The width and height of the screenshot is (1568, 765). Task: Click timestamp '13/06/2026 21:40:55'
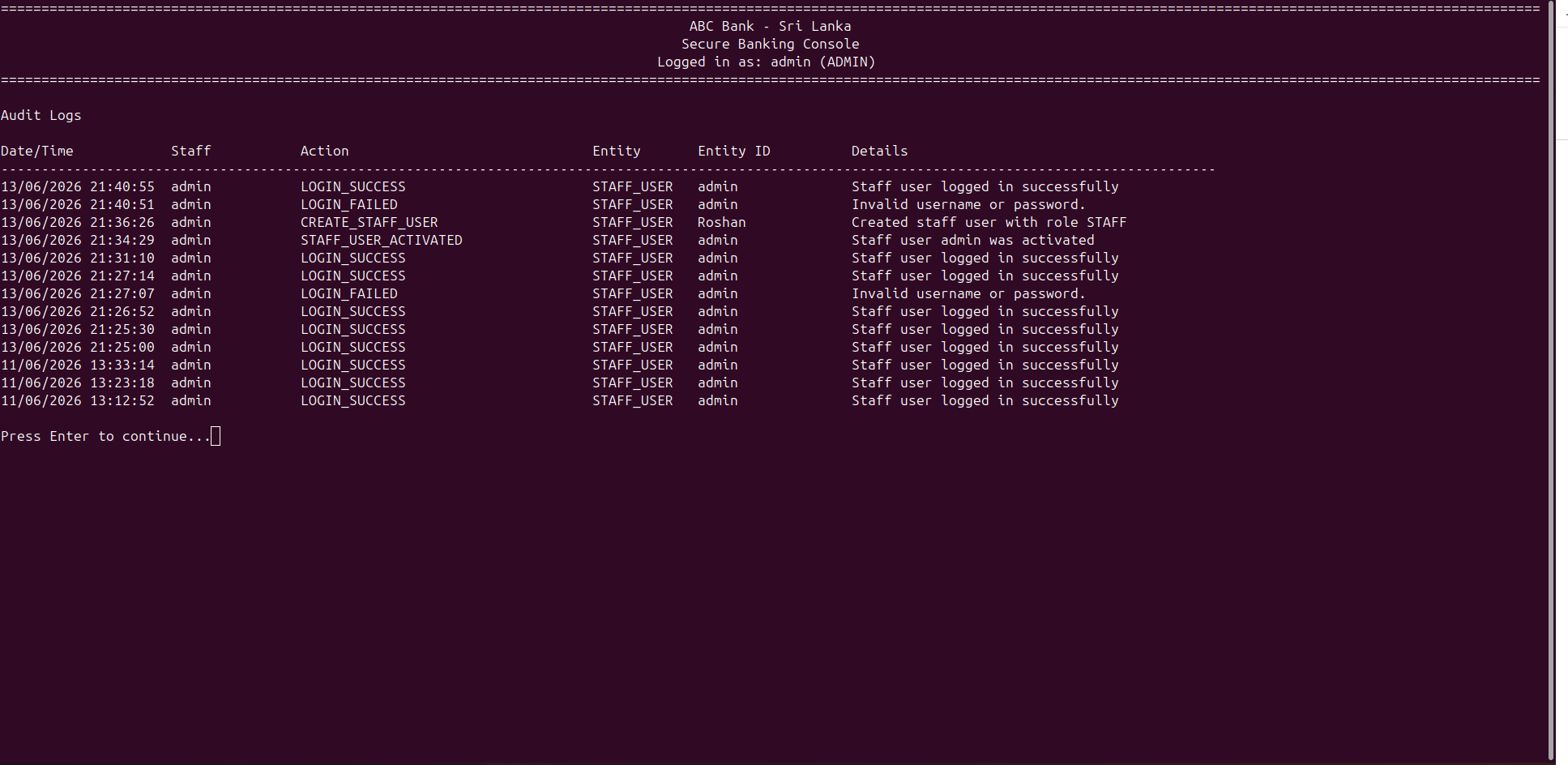[78, 186]
